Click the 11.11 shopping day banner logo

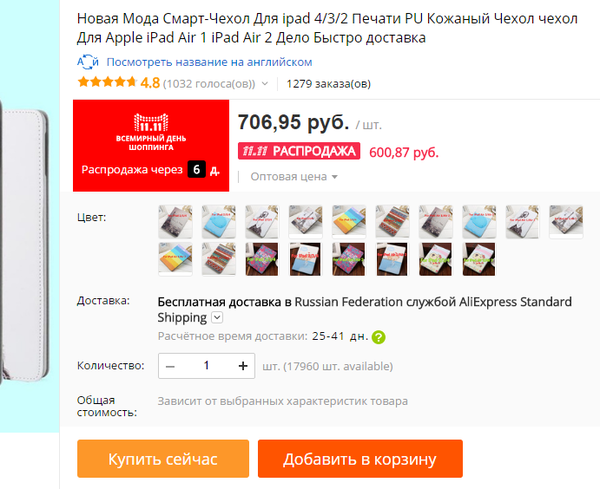(x=151, y=132)
